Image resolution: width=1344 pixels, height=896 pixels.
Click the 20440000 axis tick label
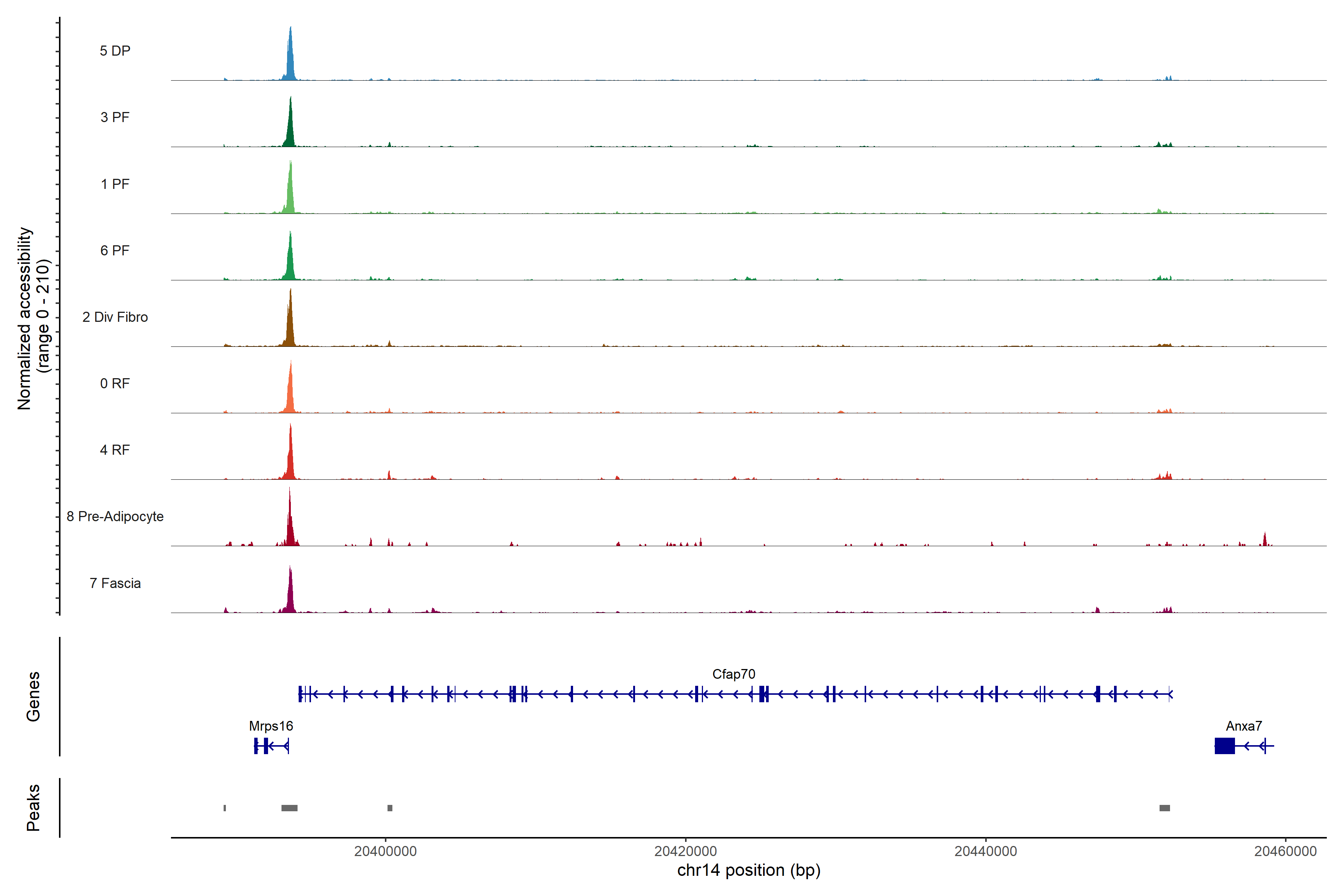coord(985,852)
